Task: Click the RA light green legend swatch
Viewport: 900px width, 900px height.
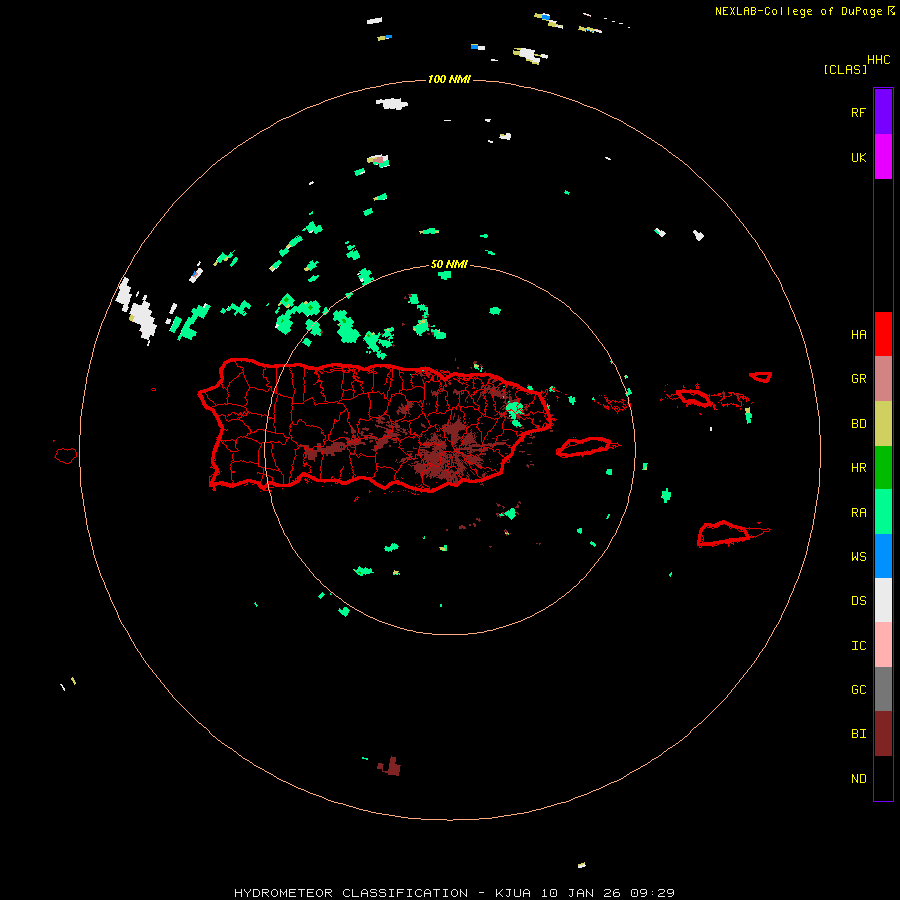Action: click(x=883, y=512)
